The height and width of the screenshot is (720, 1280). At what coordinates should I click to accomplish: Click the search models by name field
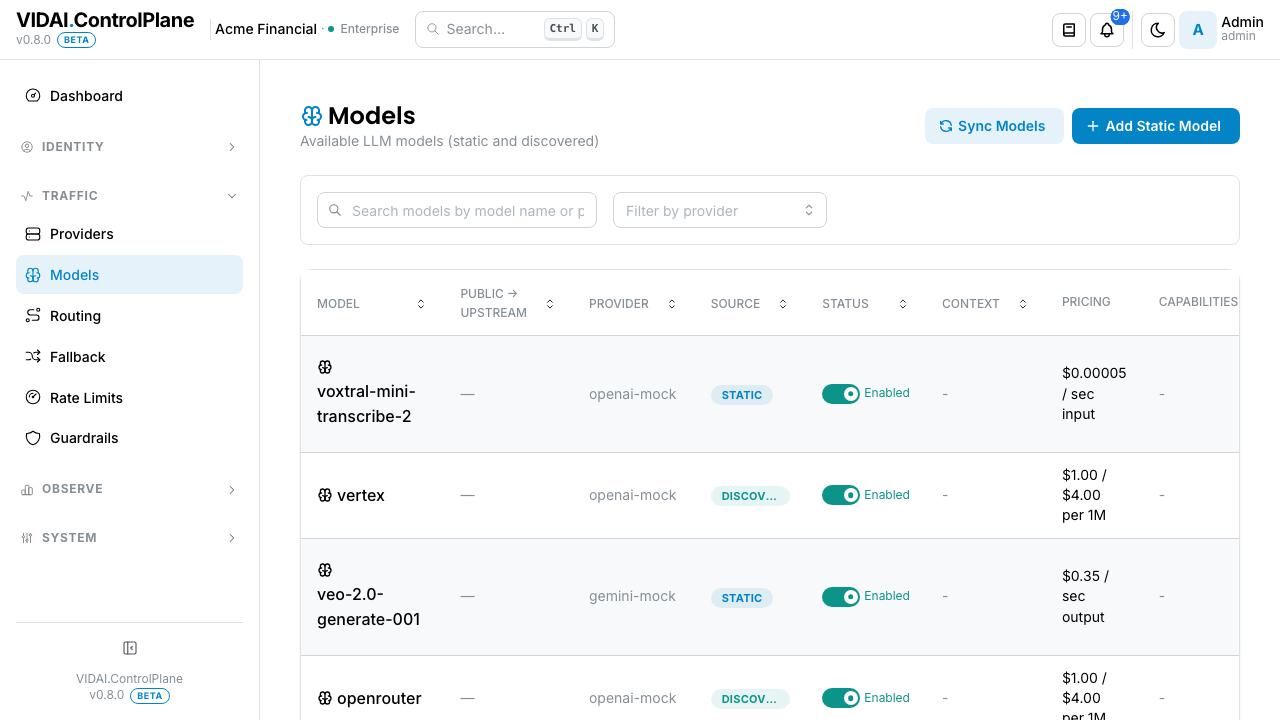[457, 210]
